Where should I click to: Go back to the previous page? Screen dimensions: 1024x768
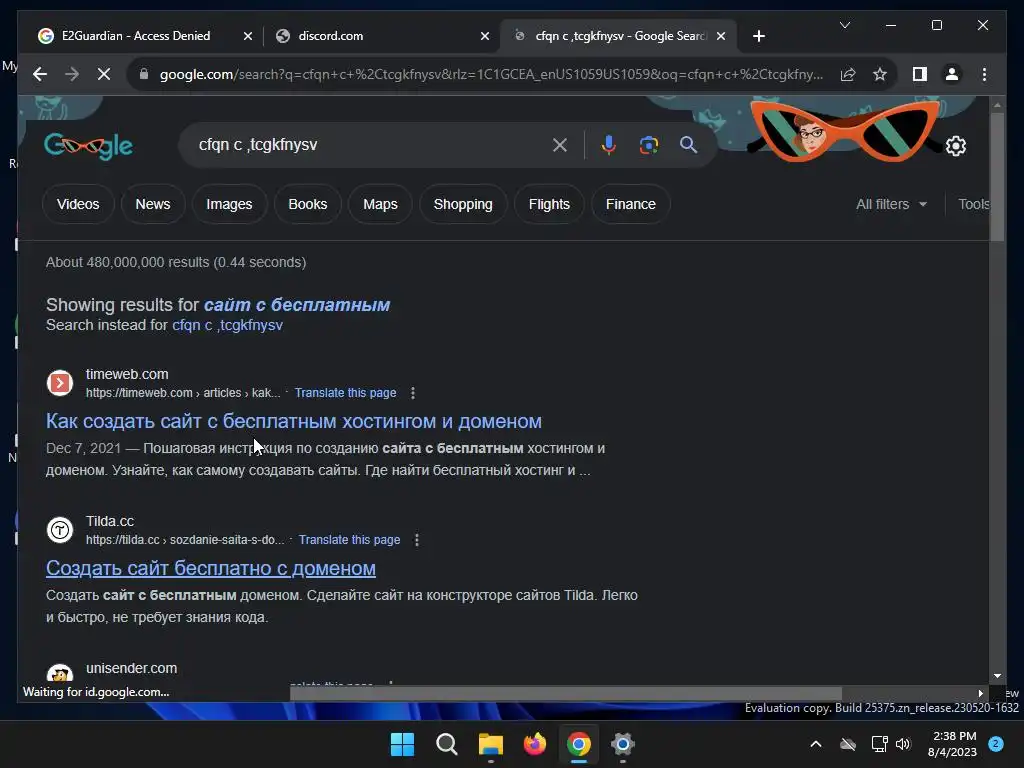(x=40, y=74)
